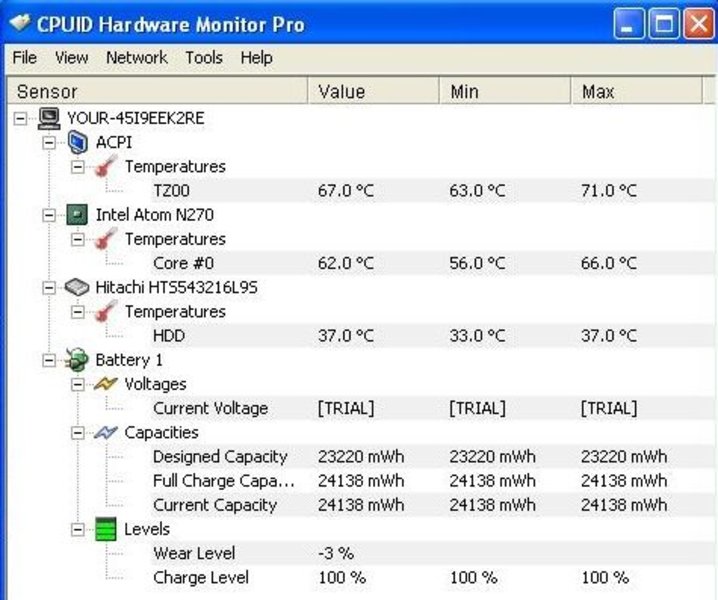This screenshot has height=600, width=718.
Task: Click the ACPI monitor icon
Action: tap(77, 142)
